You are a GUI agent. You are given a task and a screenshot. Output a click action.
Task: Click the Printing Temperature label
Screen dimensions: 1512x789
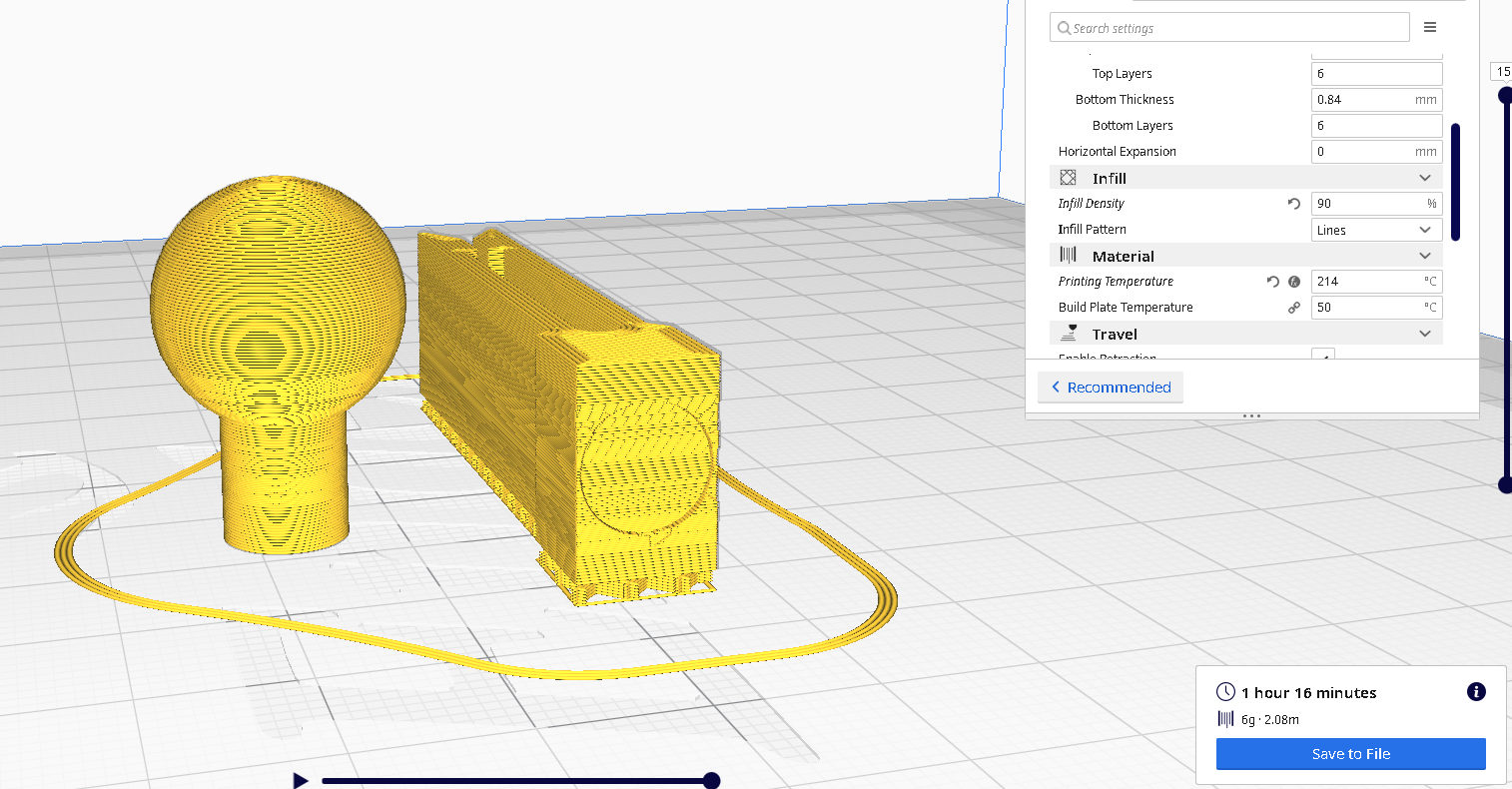click(1116, 282)
